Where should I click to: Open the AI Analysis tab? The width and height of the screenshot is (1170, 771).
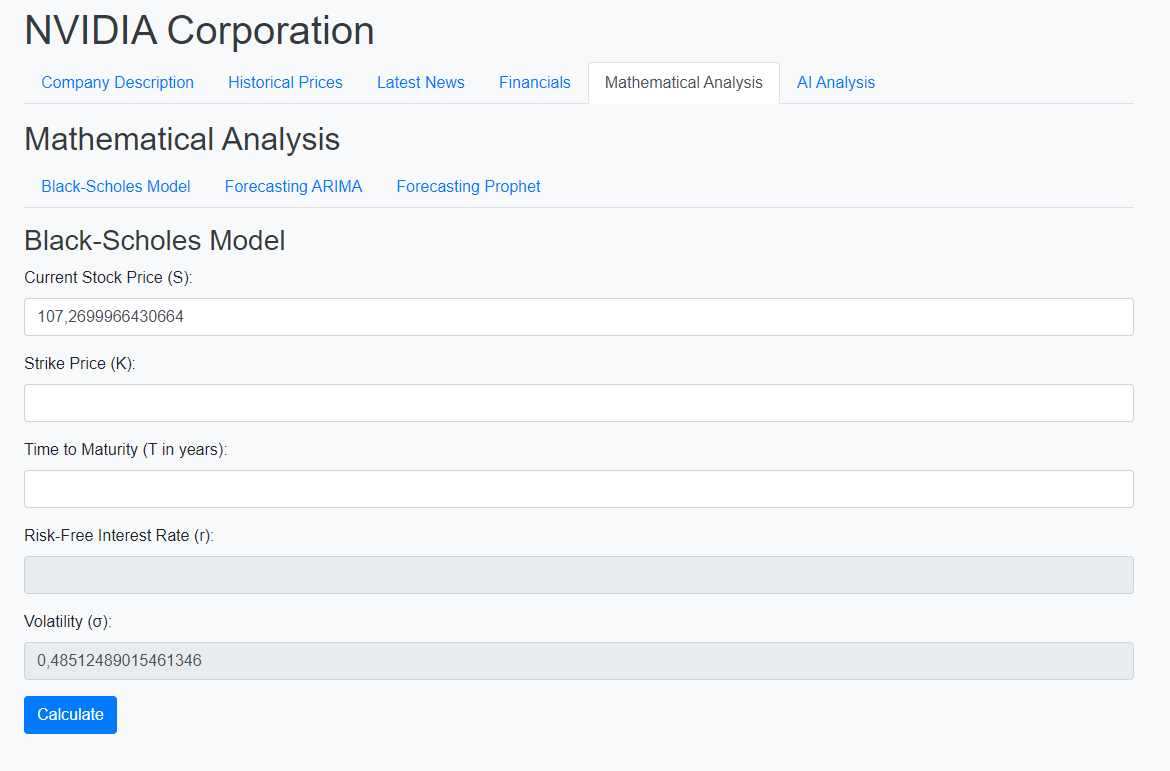pos(836,83)
